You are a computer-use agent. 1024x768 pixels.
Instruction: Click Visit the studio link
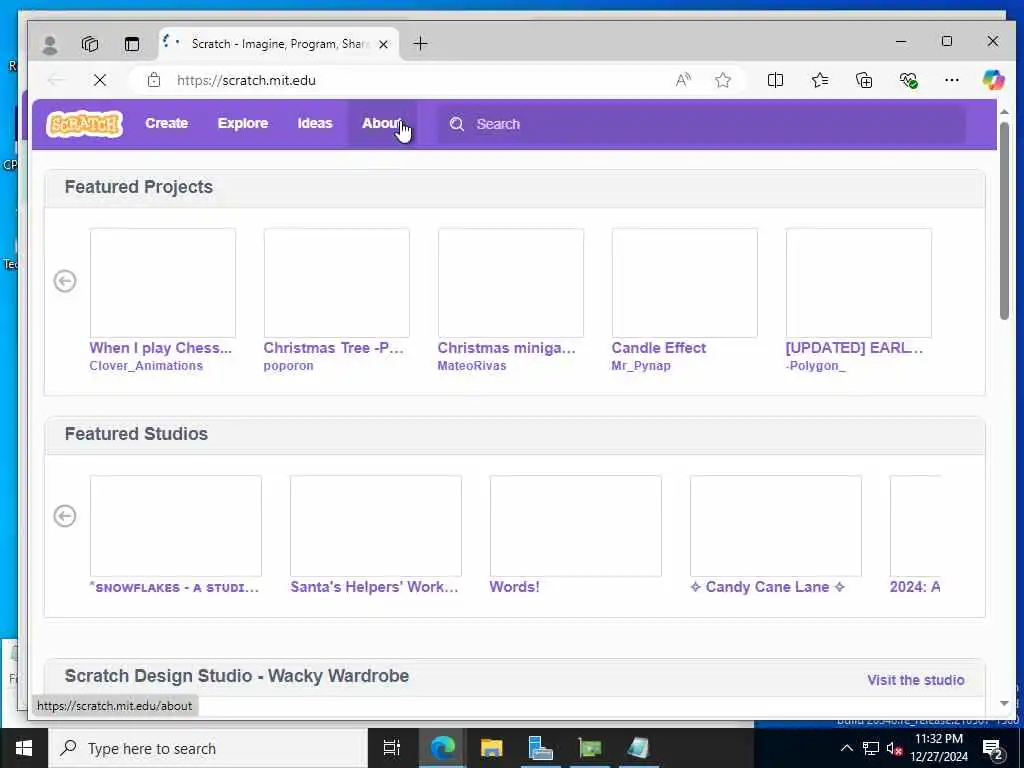pos(916,680)
